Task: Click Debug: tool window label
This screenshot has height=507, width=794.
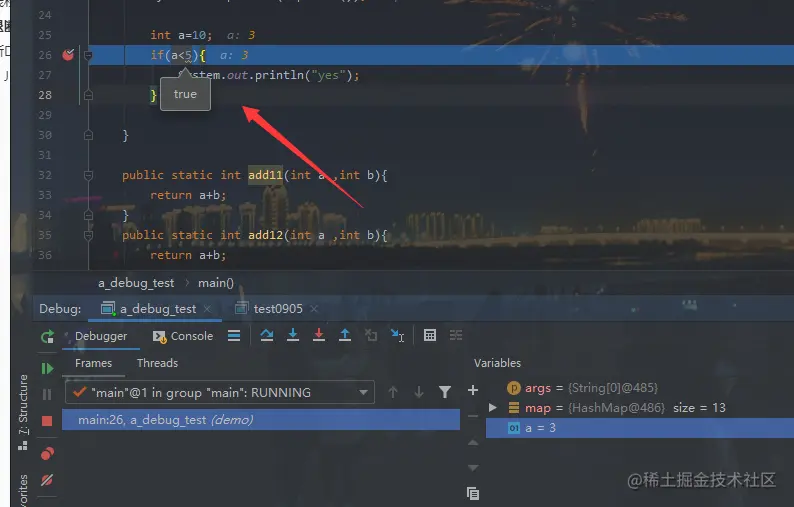Action: click(x=60, y=309)
